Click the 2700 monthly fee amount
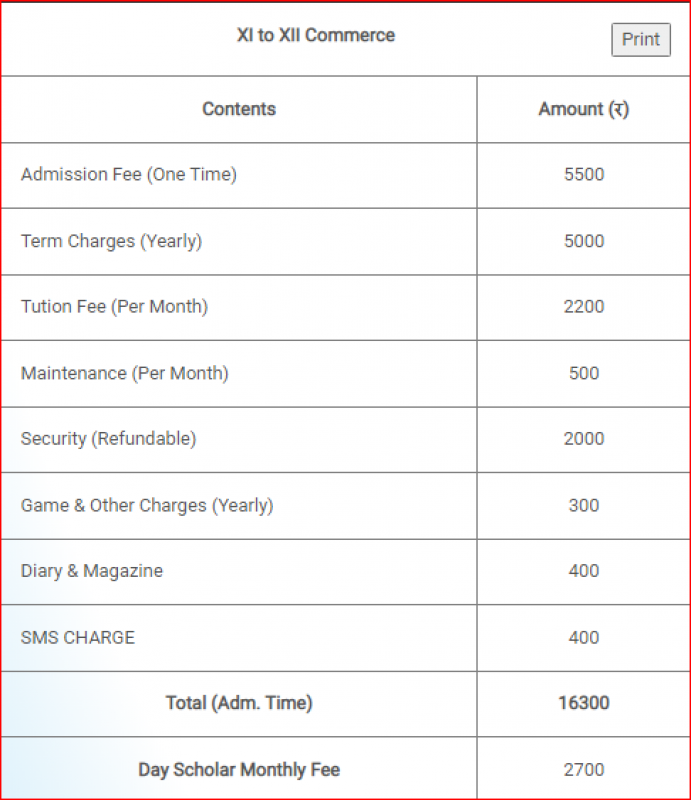 (x=584, y=769)
